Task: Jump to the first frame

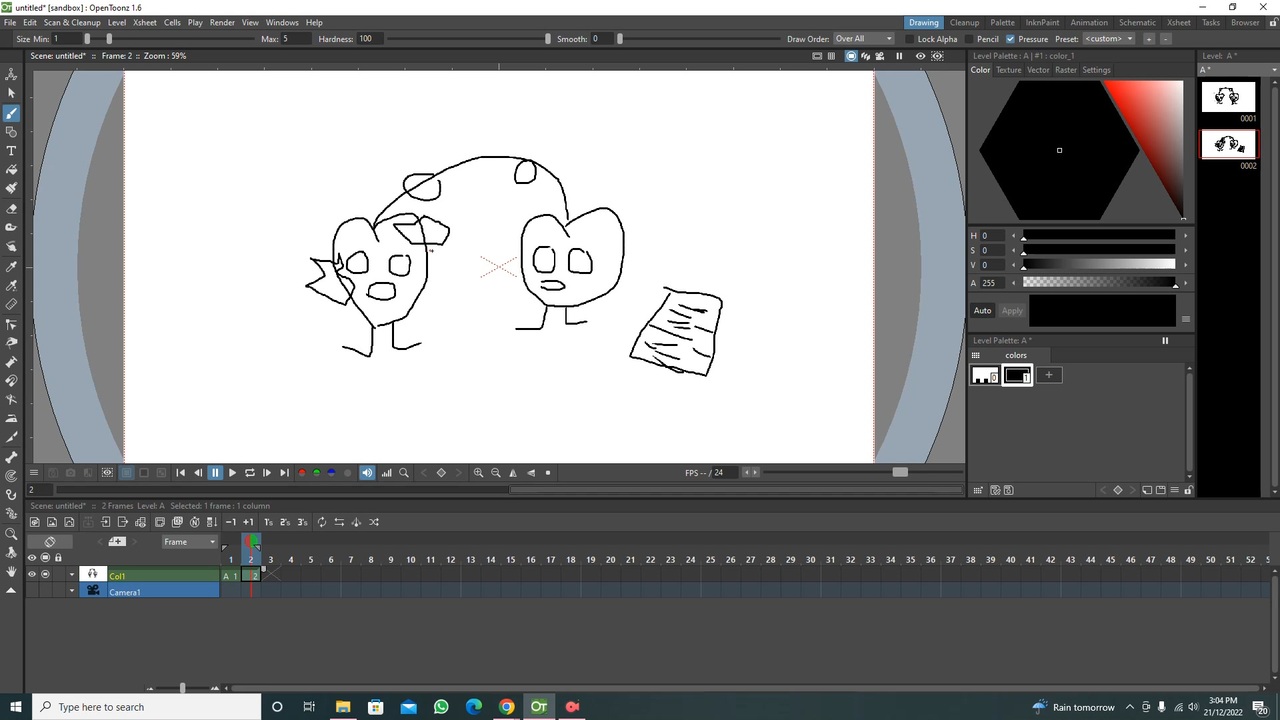Action: pos(180,473)
